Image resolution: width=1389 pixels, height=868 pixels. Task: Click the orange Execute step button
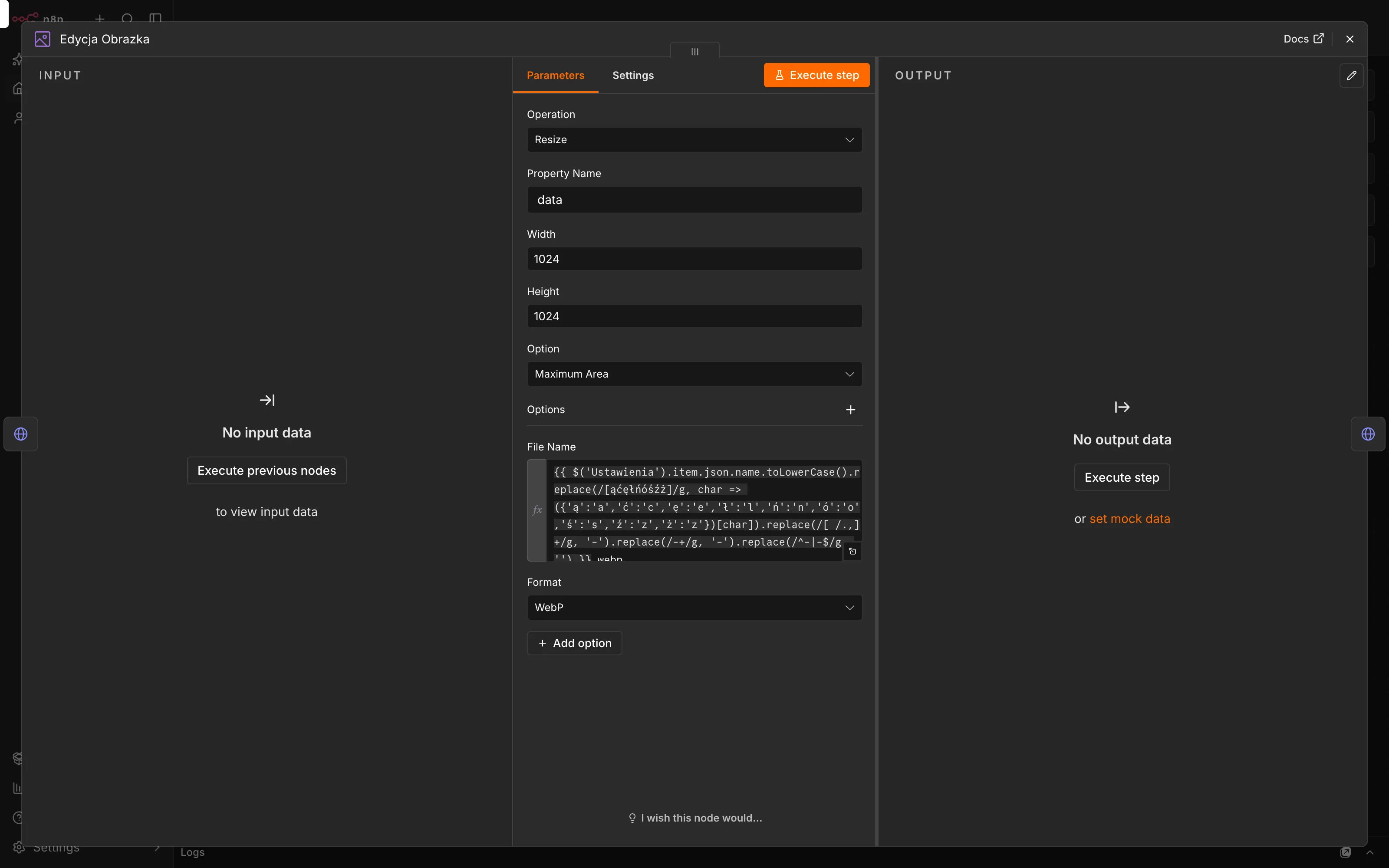[816, 75]
